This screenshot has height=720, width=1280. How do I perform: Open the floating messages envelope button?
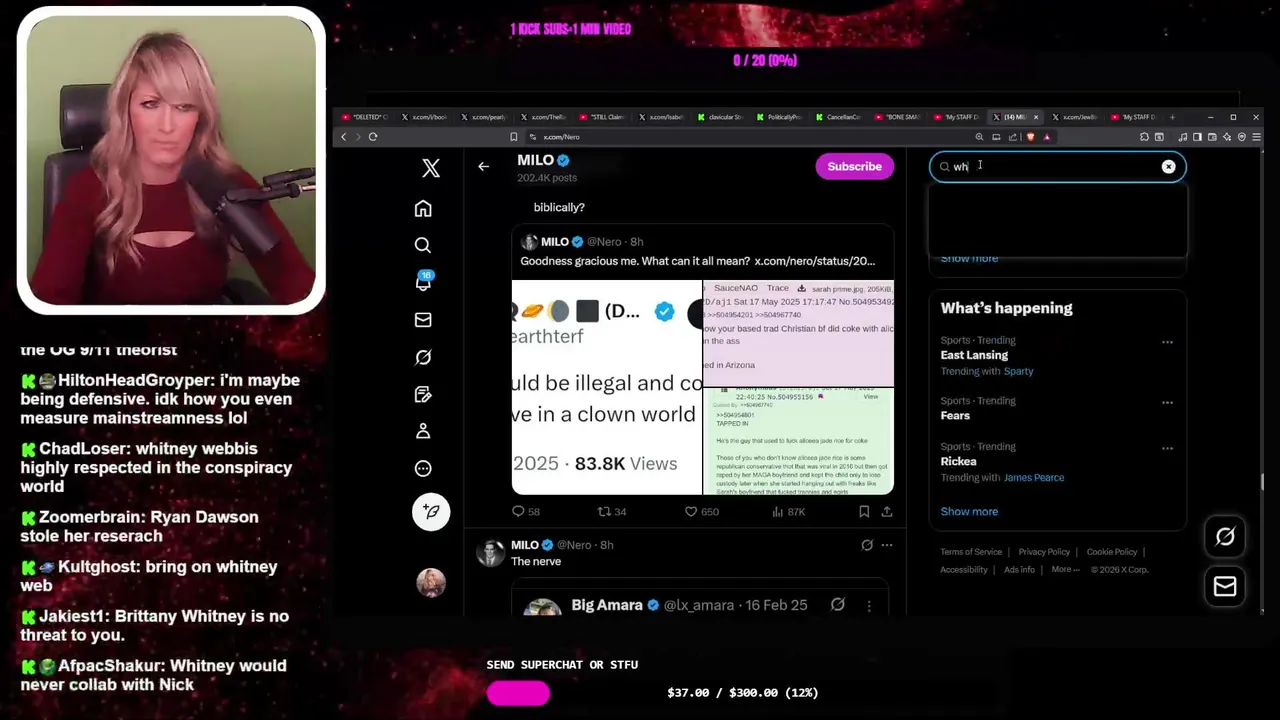(x=1225, y=587)
